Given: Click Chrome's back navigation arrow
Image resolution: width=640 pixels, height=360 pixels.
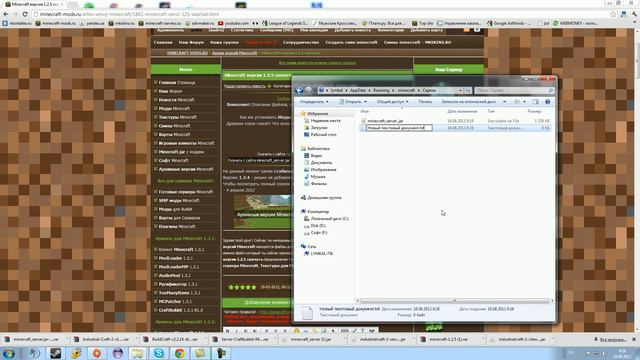Looking at the screenshot, I should [6, 14].
